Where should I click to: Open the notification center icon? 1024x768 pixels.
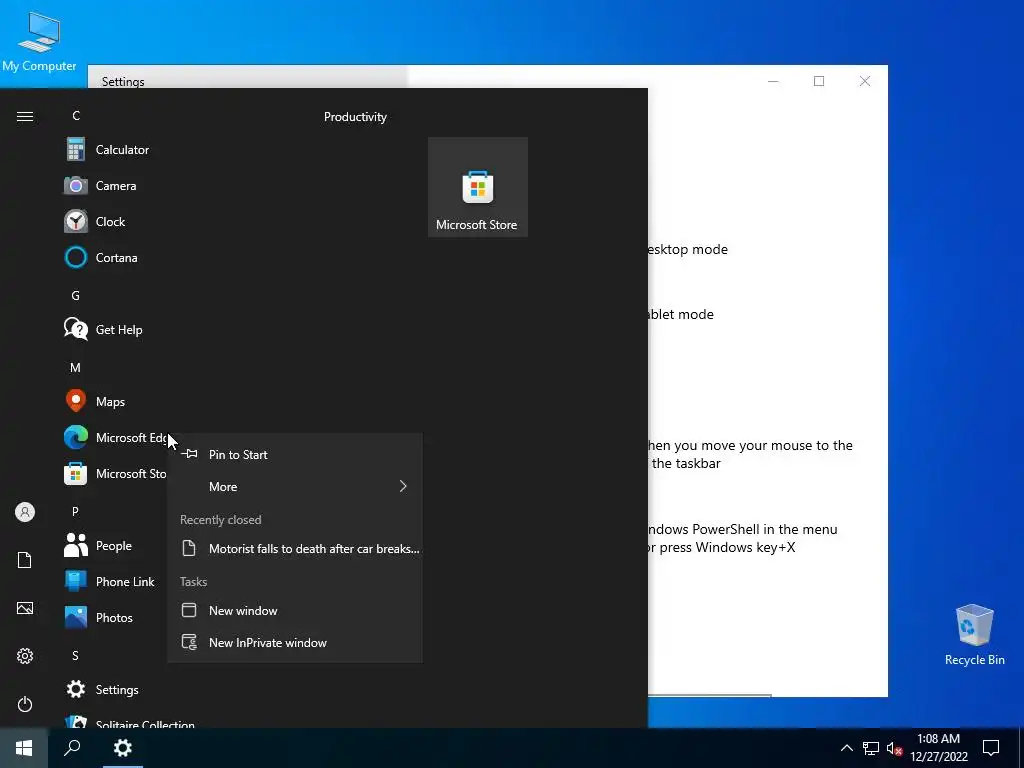[991, 748]
